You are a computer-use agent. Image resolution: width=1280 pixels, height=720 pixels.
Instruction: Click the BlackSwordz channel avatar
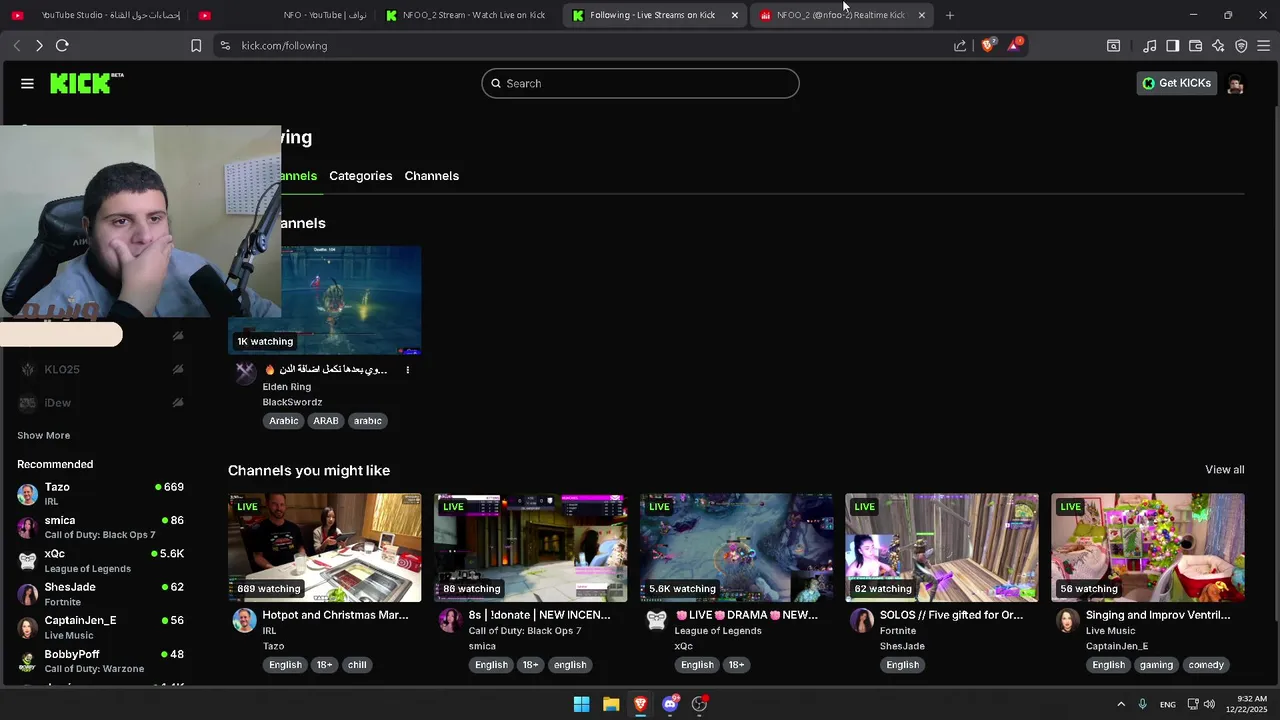coord(245,373)
